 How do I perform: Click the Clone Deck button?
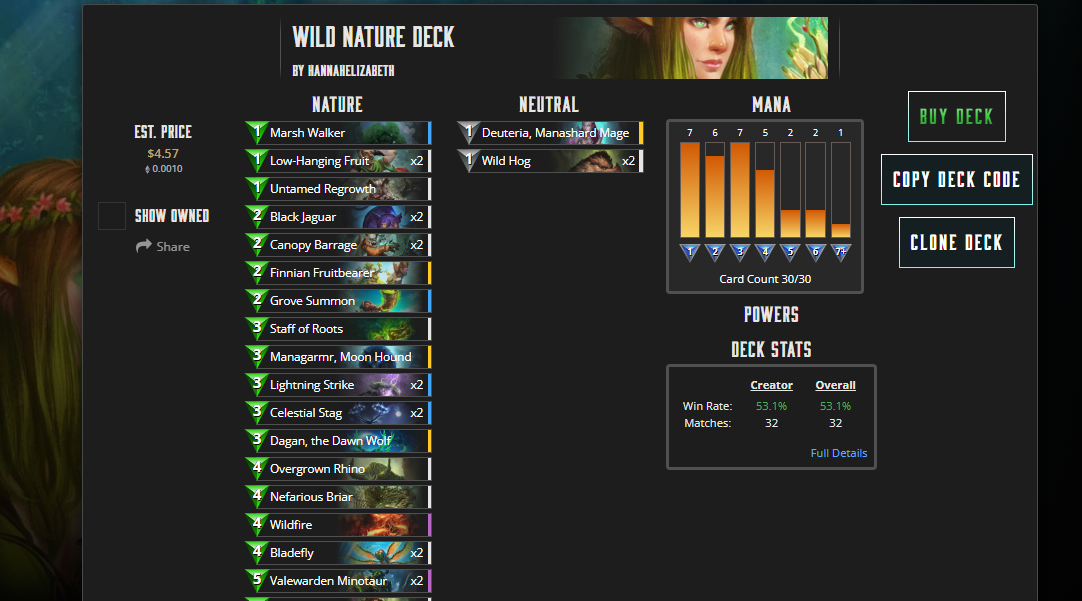pyautogui.click(x=956, y=242)
